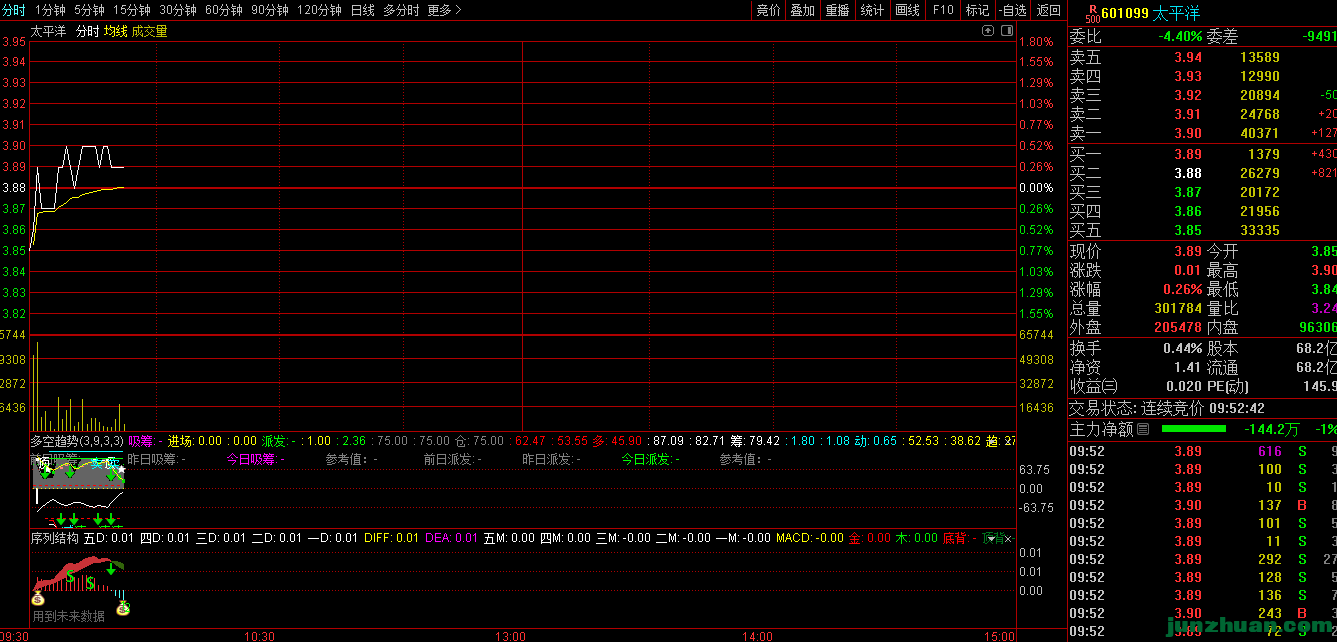The width and height of the screenshot is (1337, 642).
Task: Click the up-arrow circle icon above chart
Action: 989,31
